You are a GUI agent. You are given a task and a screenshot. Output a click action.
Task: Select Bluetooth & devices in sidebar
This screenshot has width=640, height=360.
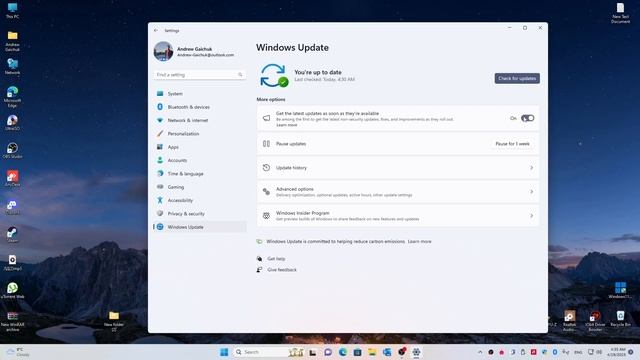[200, 107]
